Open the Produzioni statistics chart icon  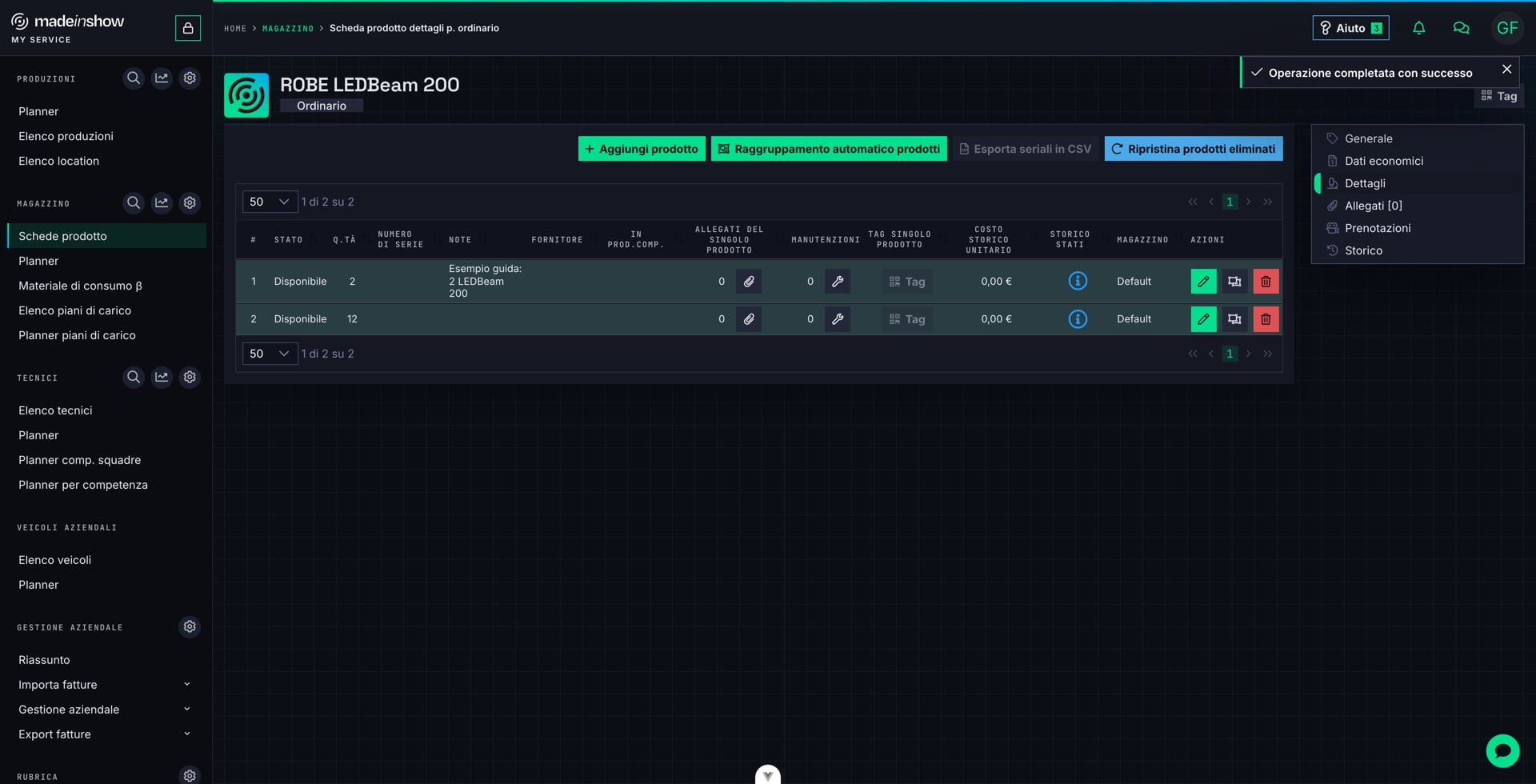(162, 78)
